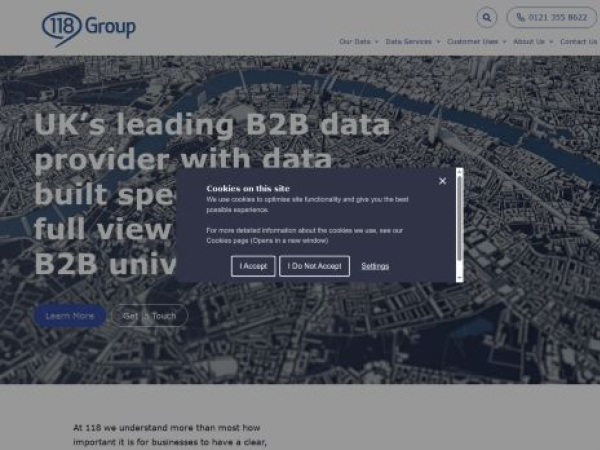Click the cookie dialog scroll down arrow
This screenshot has height=450, width=600.
coord(460,278)
